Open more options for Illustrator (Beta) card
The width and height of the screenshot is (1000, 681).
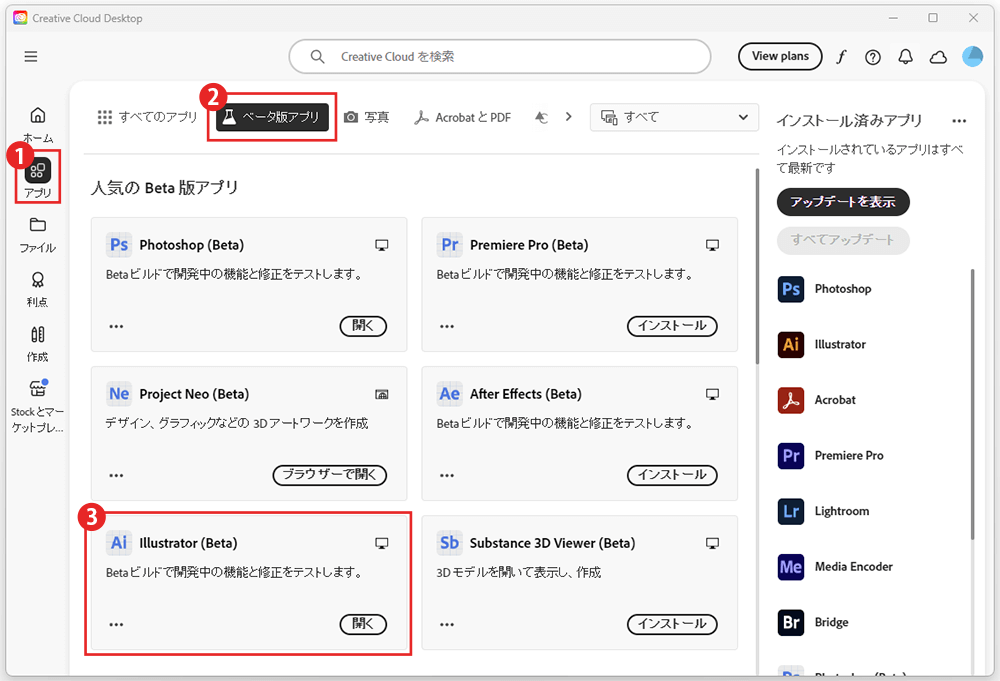tap(117, 624)
